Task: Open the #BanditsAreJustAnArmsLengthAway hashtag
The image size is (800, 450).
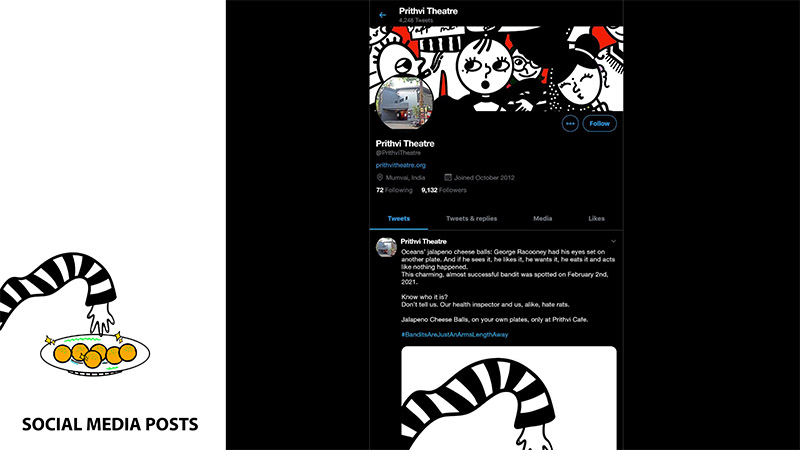Action: tap(455, 335)
